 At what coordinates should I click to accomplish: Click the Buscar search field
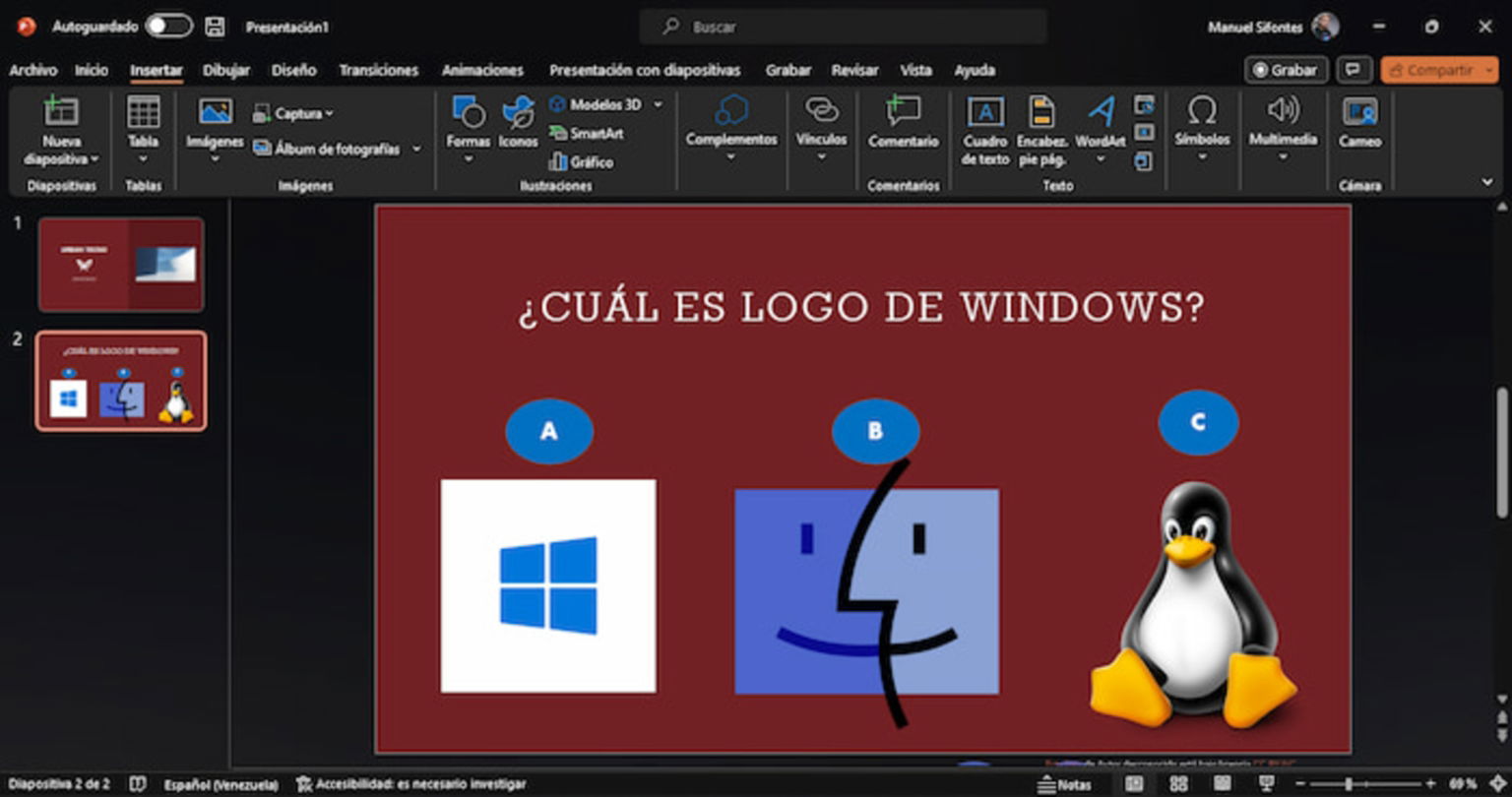pos(844,27)
